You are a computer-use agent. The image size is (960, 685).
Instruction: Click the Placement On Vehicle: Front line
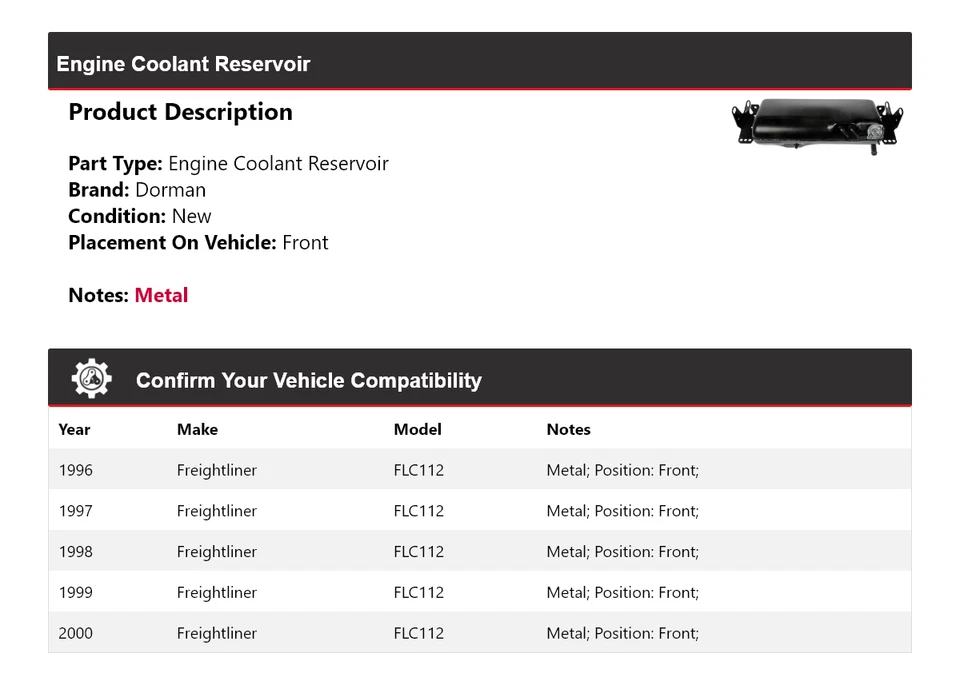pyautogui.click(x=198, y=242)
